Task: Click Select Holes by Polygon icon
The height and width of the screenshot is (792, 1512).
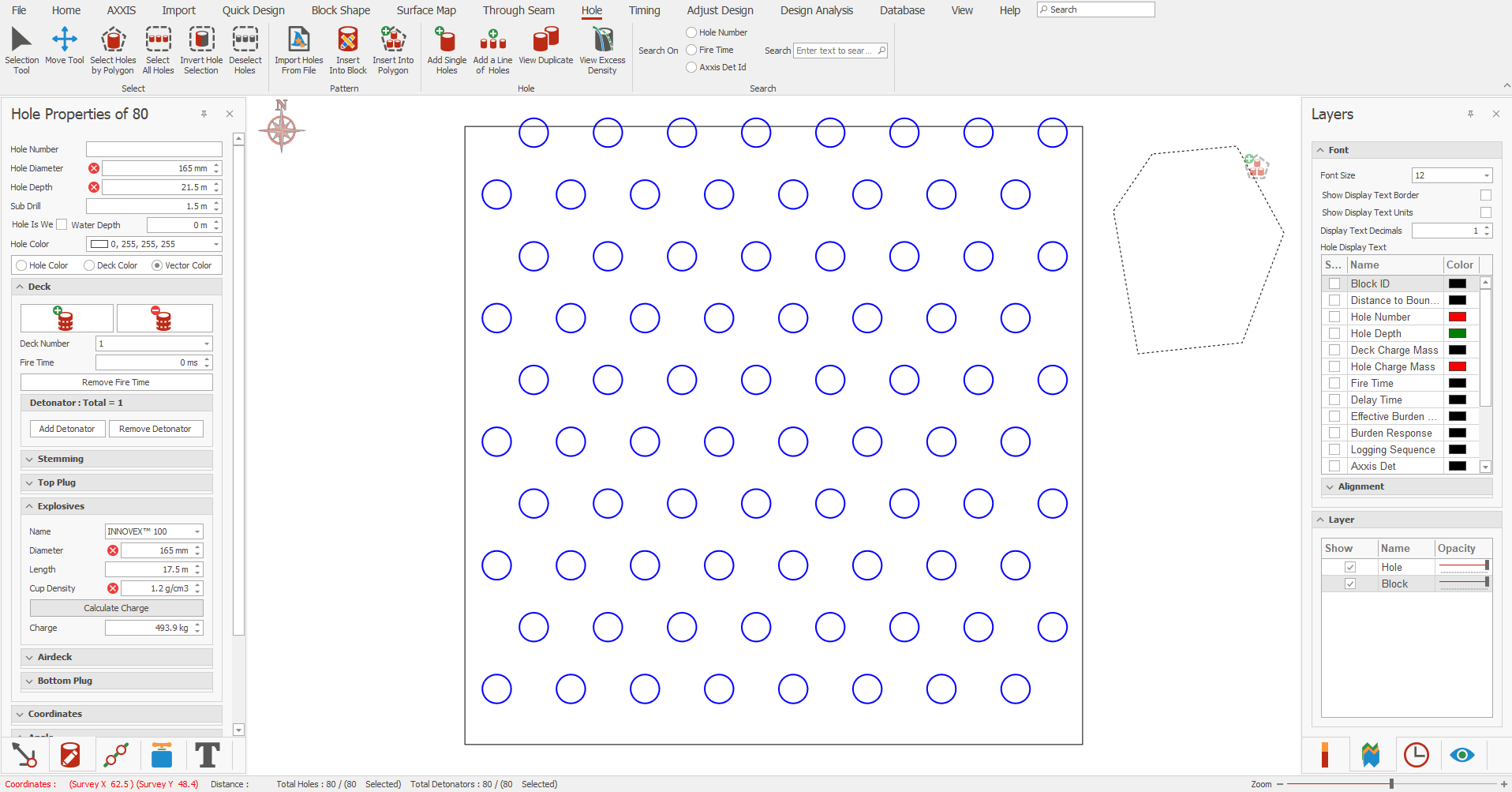Action: (x=113, y=39)
